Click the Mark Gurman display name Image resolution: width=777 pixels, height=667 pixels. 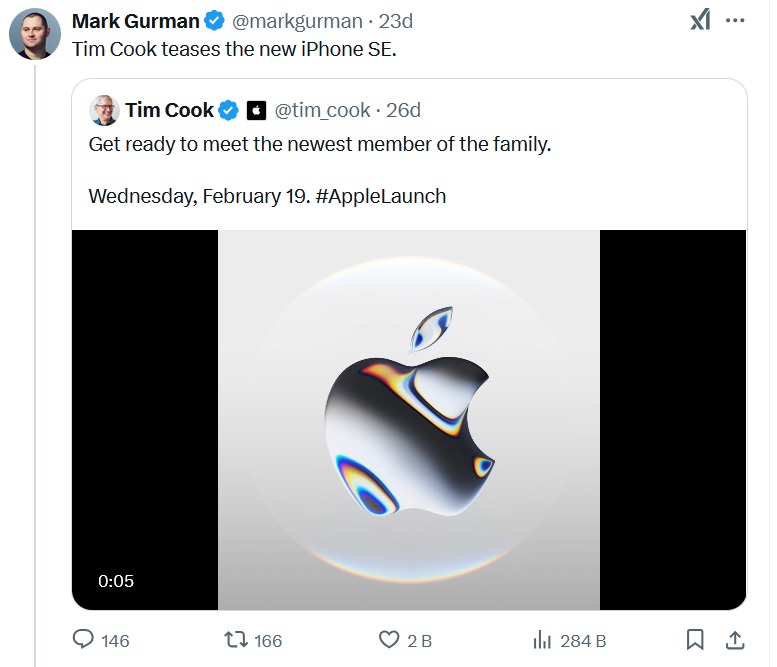pos(136,21)
